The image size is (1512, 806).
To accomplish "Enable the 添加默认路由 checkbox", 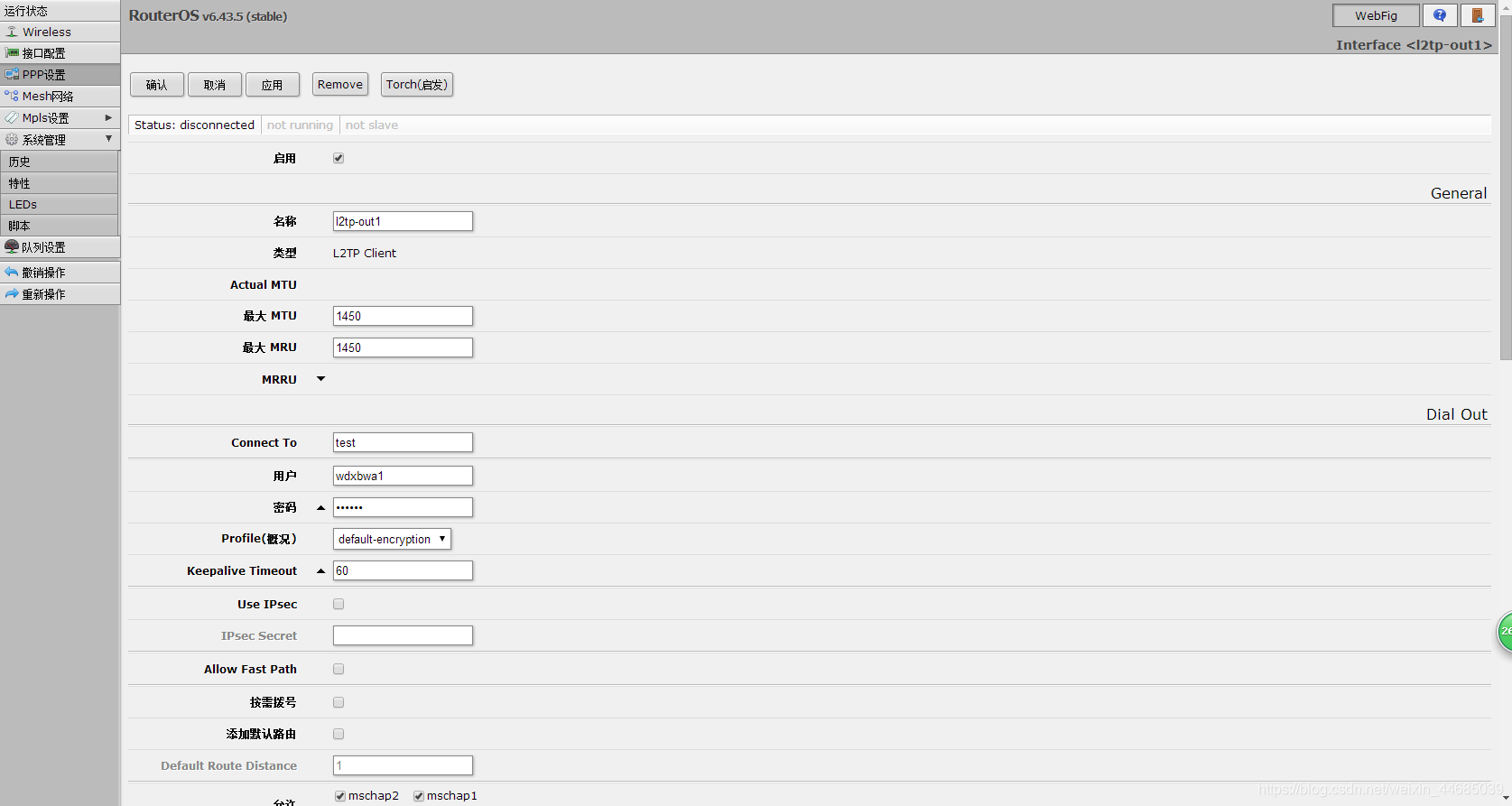I will tap(339, 734).
